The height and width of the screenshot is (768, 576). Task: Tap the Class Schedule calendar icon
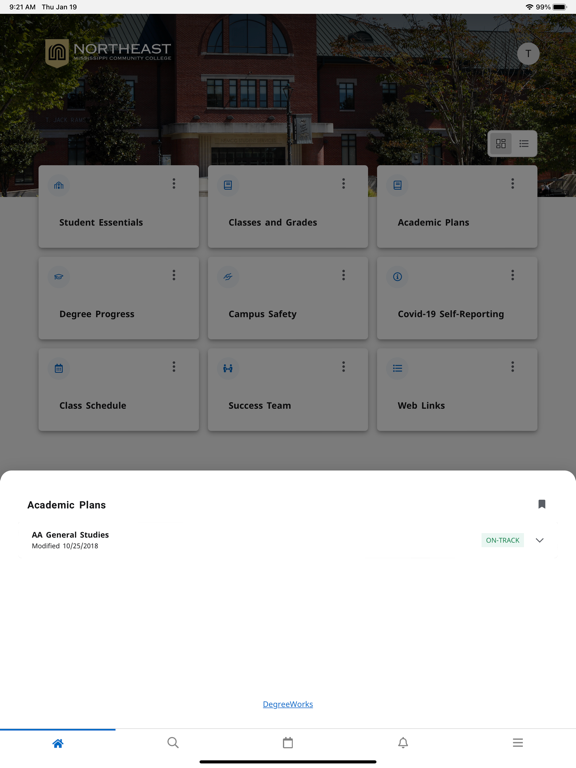tap(59, 368)
